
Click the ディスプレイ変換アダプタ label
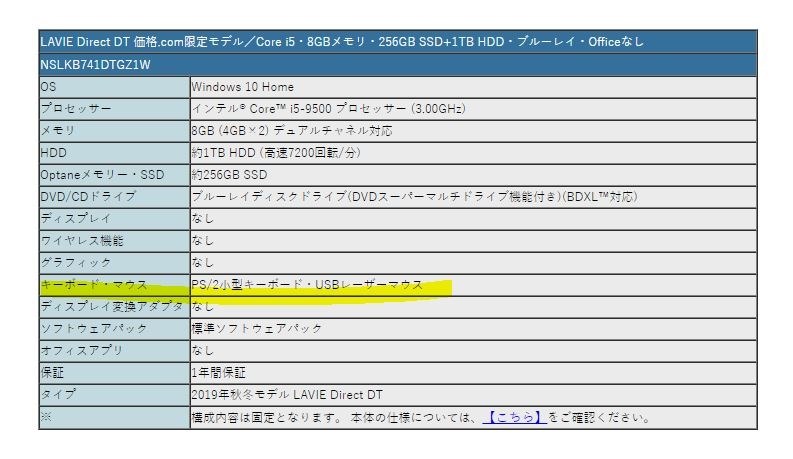point(112,306)
